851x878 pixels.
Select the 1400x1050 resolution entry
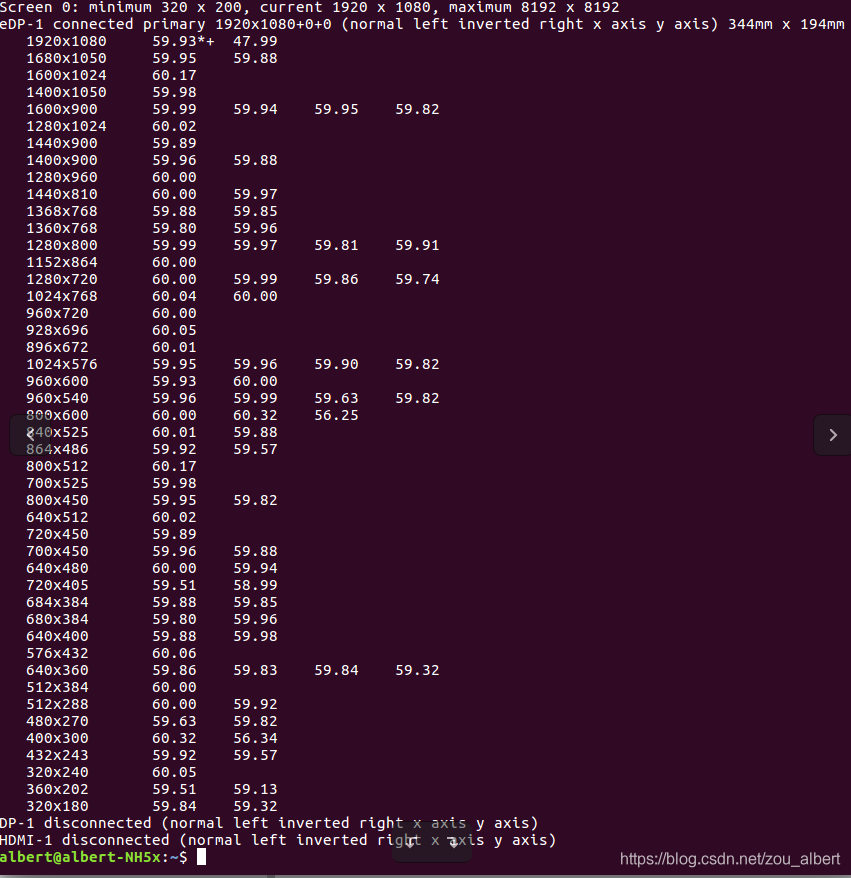[66, 92]
